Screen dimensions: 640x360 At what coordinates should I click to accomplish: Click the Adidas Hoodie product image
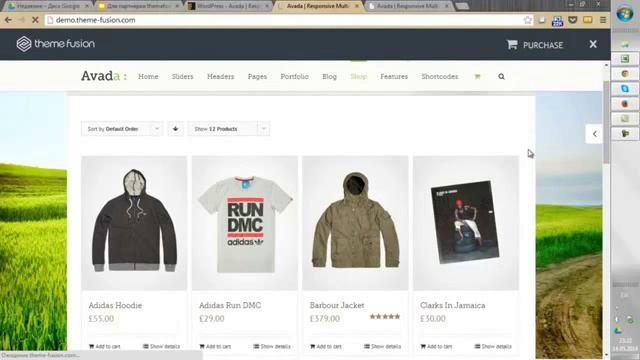pyautogui.click(x=134, y=223)
